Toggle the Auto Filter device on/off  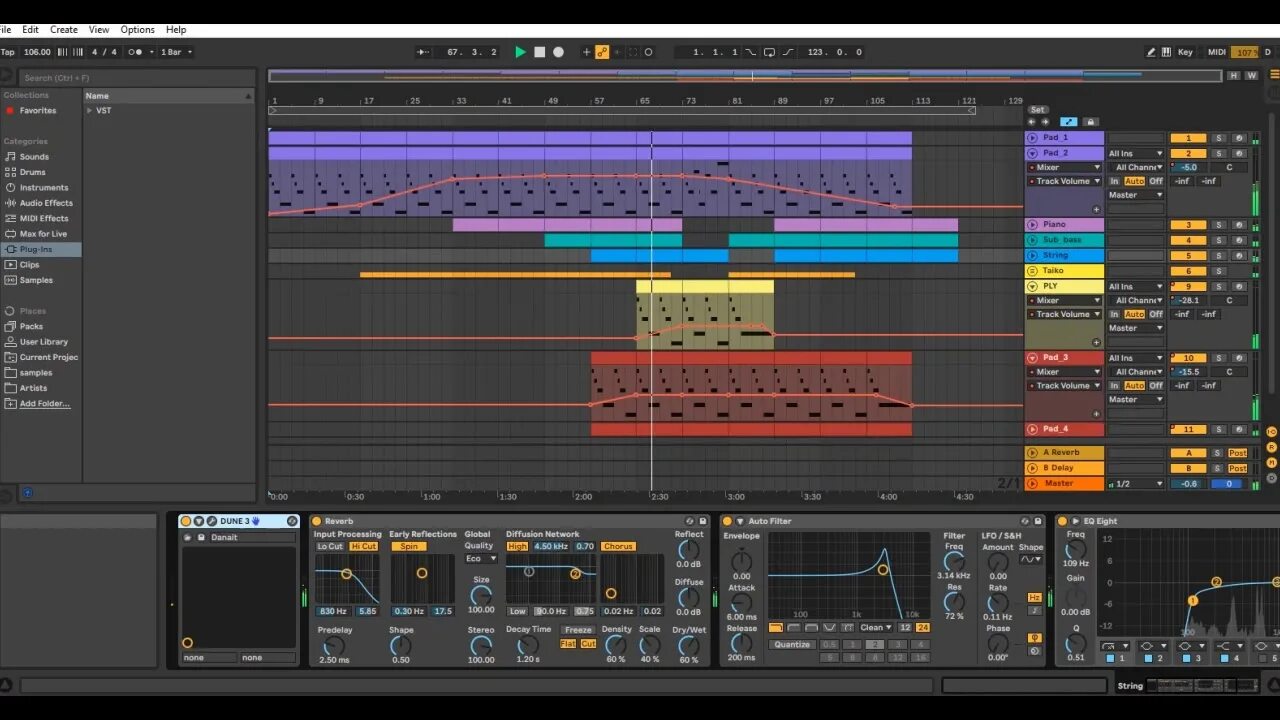pyautogui.click(x=727, y=521)
